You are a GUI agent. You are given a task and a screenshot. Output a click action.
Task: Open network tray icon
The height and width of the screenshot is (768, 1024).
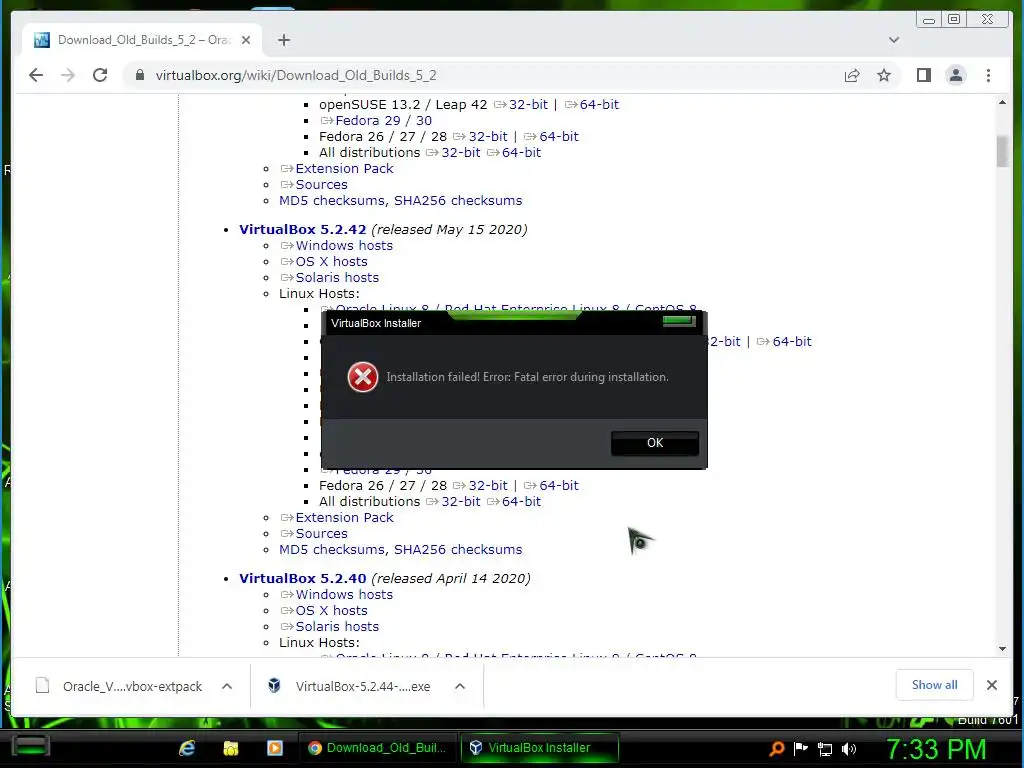click(x=825, y=749)
